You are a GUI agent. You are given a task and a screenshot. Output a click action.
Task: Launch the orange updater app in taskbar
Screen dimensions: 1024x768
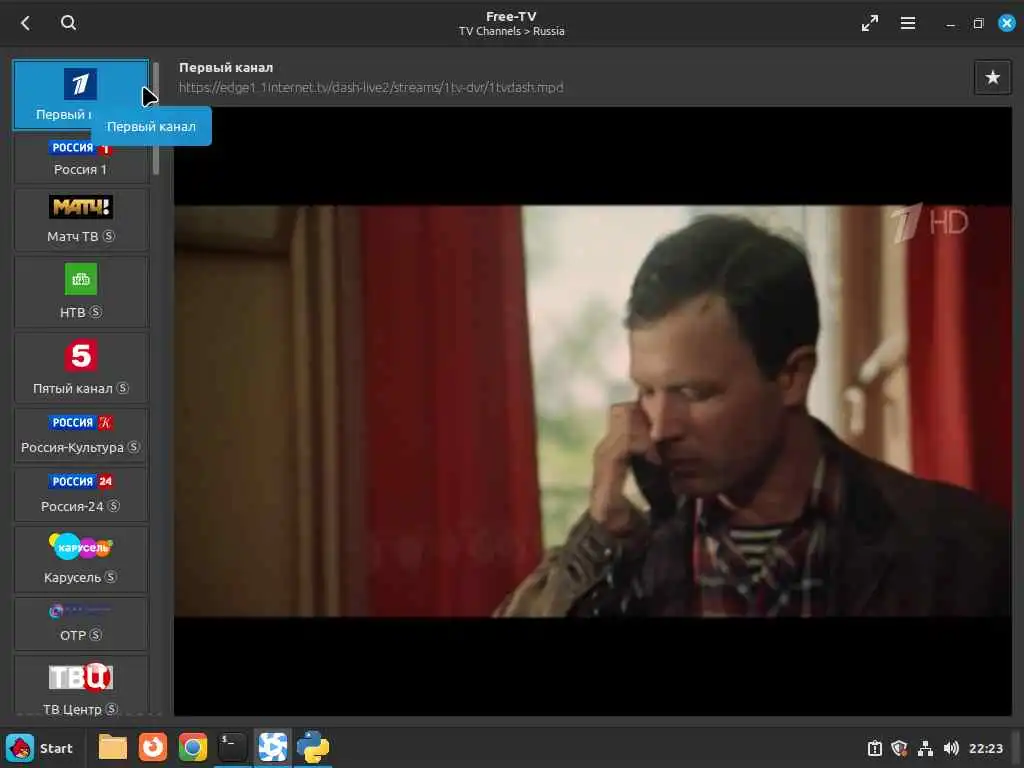coord(153,748)
